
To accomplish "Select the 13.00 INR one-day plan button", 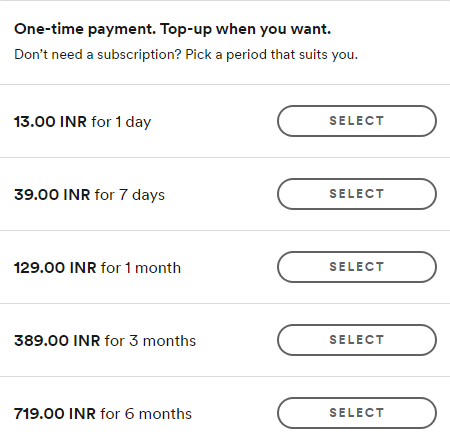I will pos(357,121).
